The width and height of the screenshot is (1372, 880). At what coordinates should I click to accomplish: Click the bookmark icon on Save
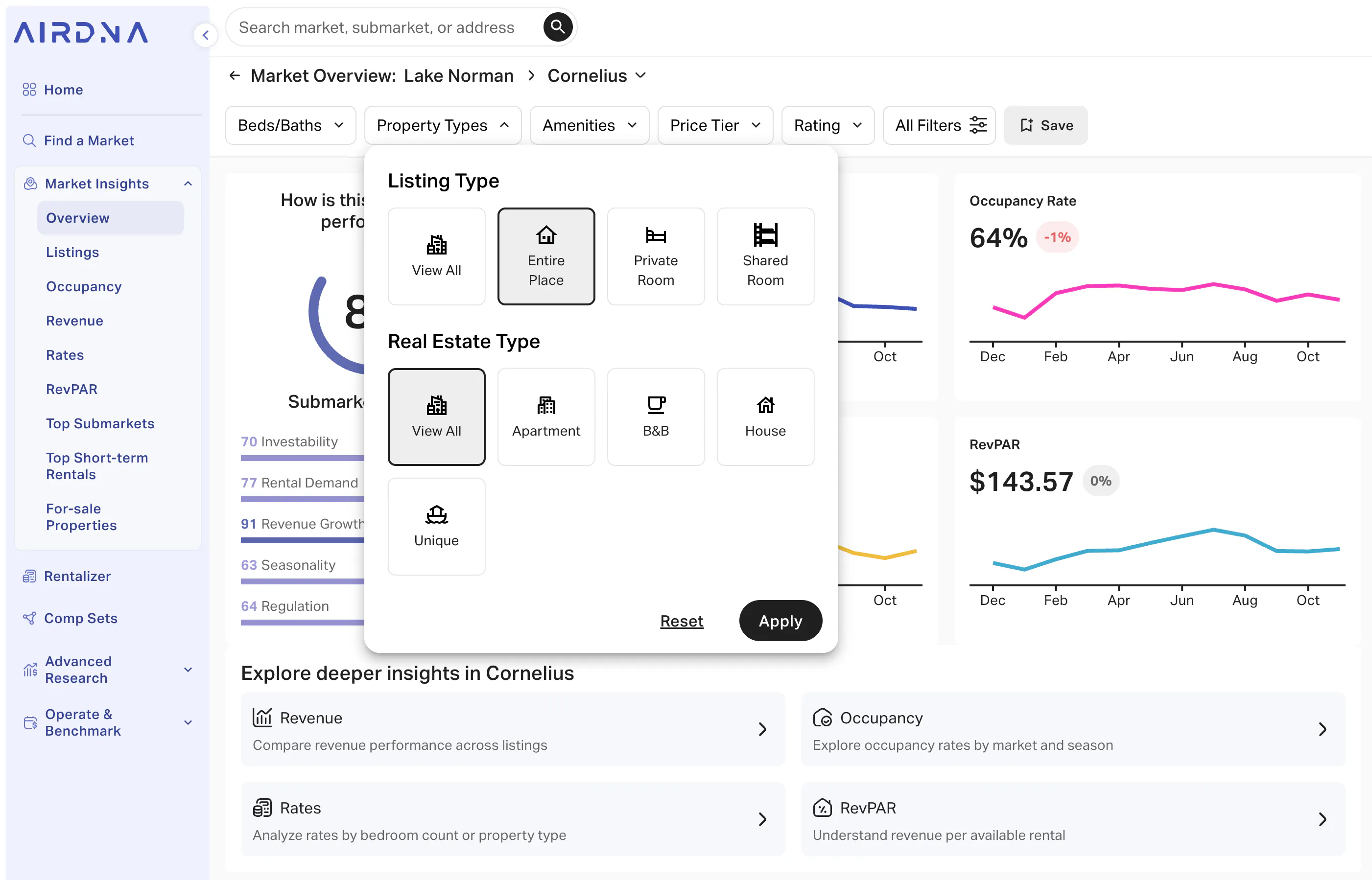[1027, 125]
